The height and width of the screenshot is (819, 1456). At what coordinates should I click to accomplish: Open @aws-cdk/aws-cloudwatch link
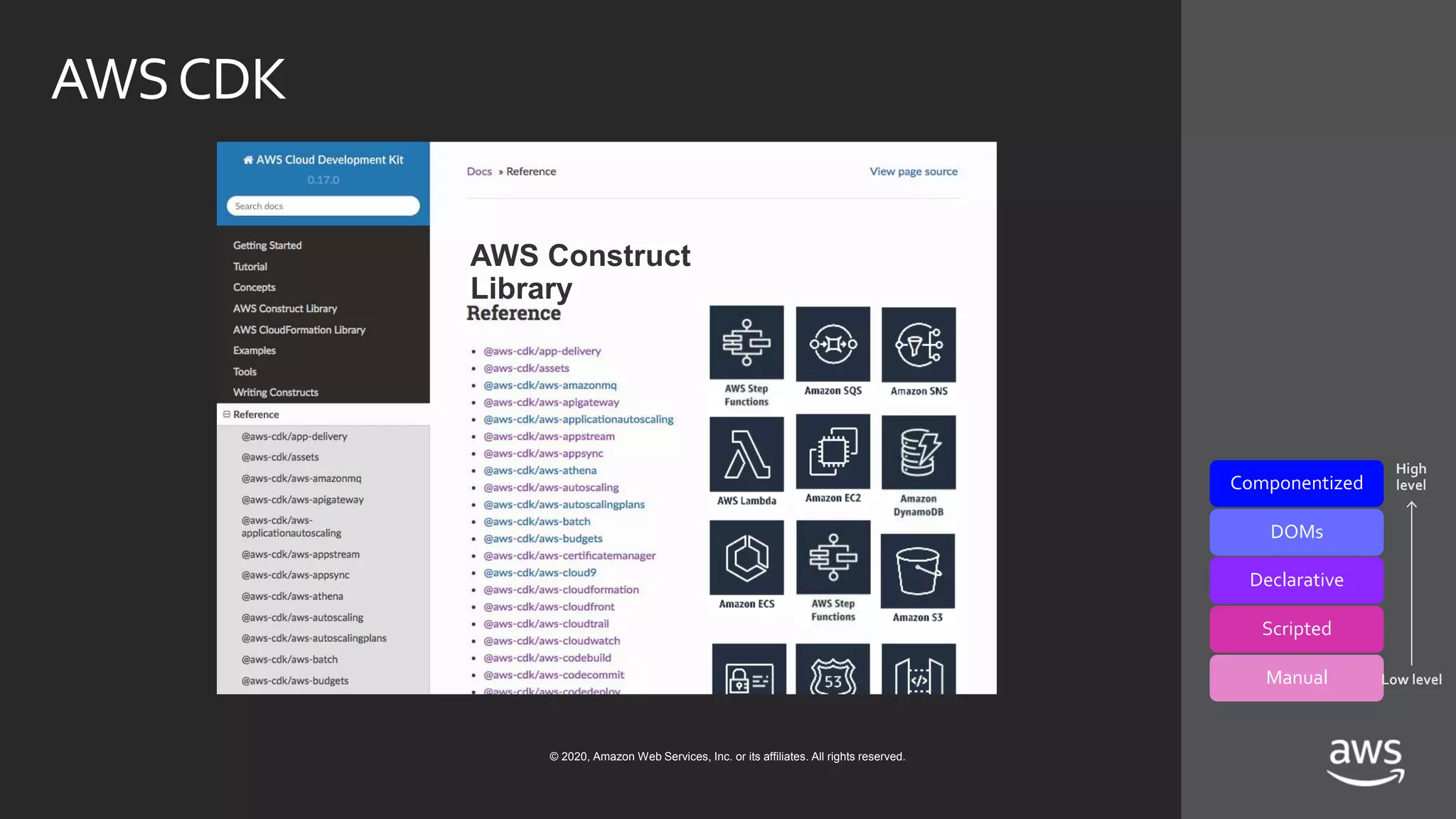[x=552, y=641]
